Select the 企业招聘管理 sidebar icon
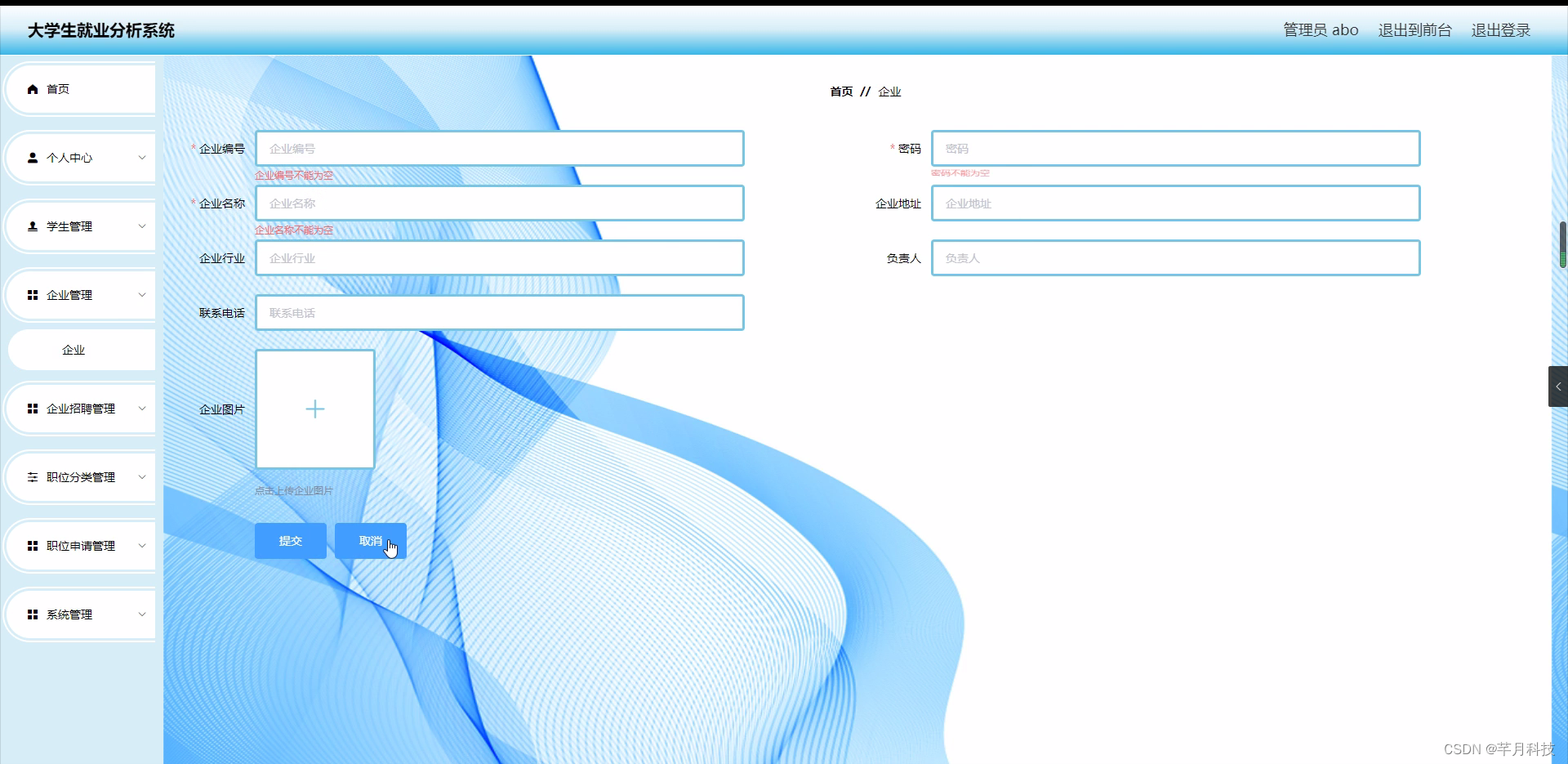Screen dimensions: 1568x764 point(33,409)
